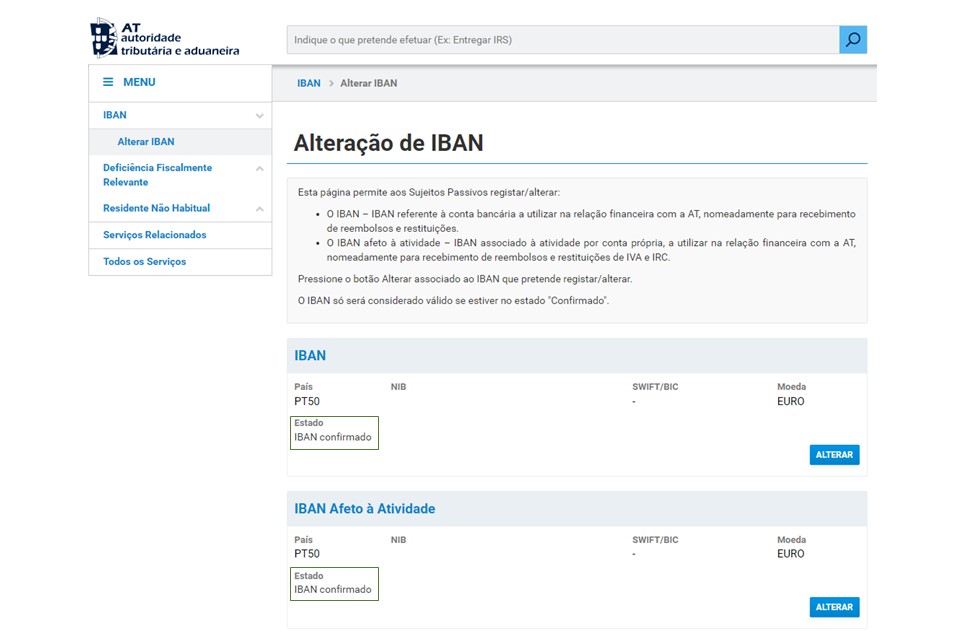959x639 pixels.
Task: Click the IBAN breadcrumb link
Action: coord(308,83)
